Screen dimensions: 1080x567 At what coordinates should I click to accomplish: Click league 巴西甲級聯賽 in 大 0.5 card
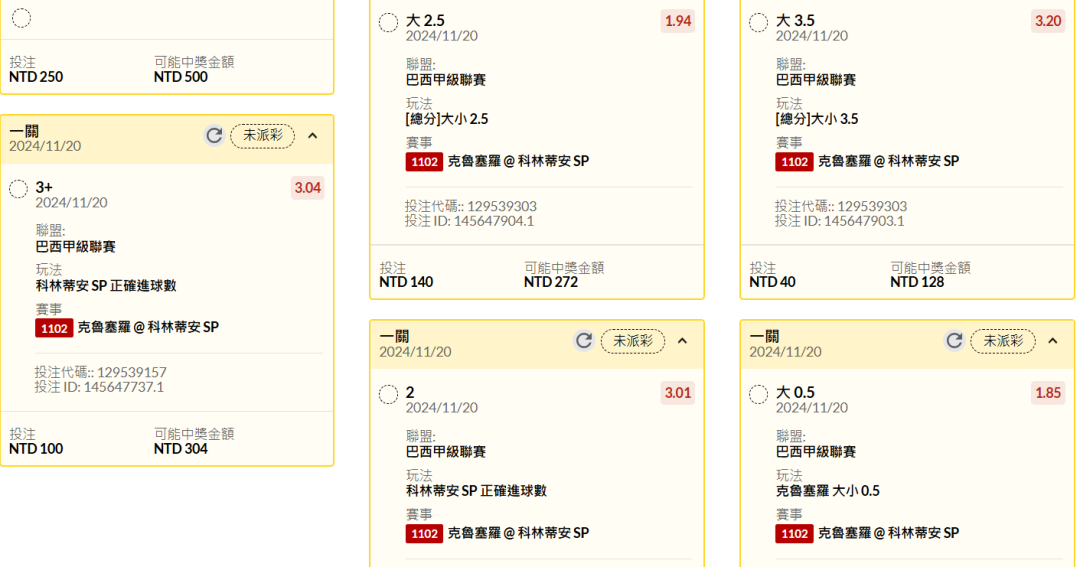pyautogui.click(x=816, y=452)
